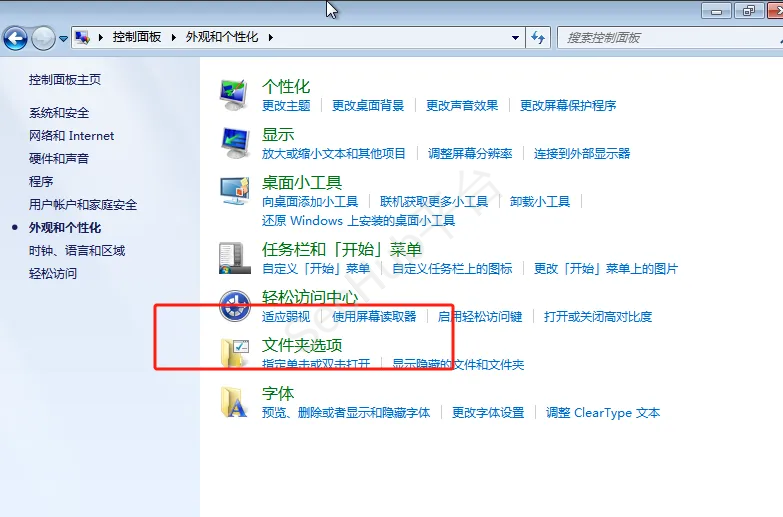Click the refresh button beside address bar
The width and height of the screenshot is (783, 517).
point(539,38)
